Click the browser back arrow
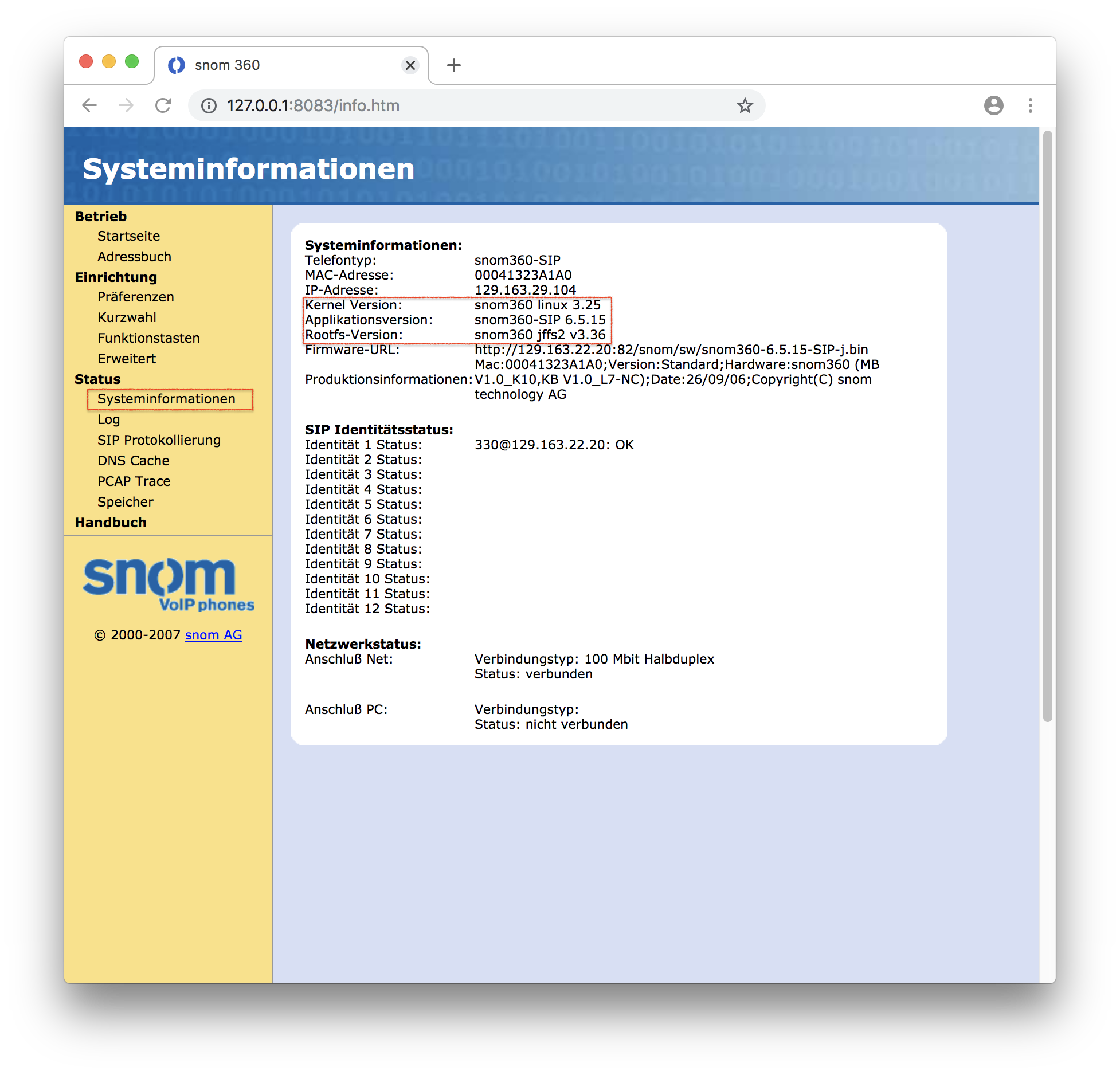The width and height of the screenshot is (1120, 1075). coord(89,105)
